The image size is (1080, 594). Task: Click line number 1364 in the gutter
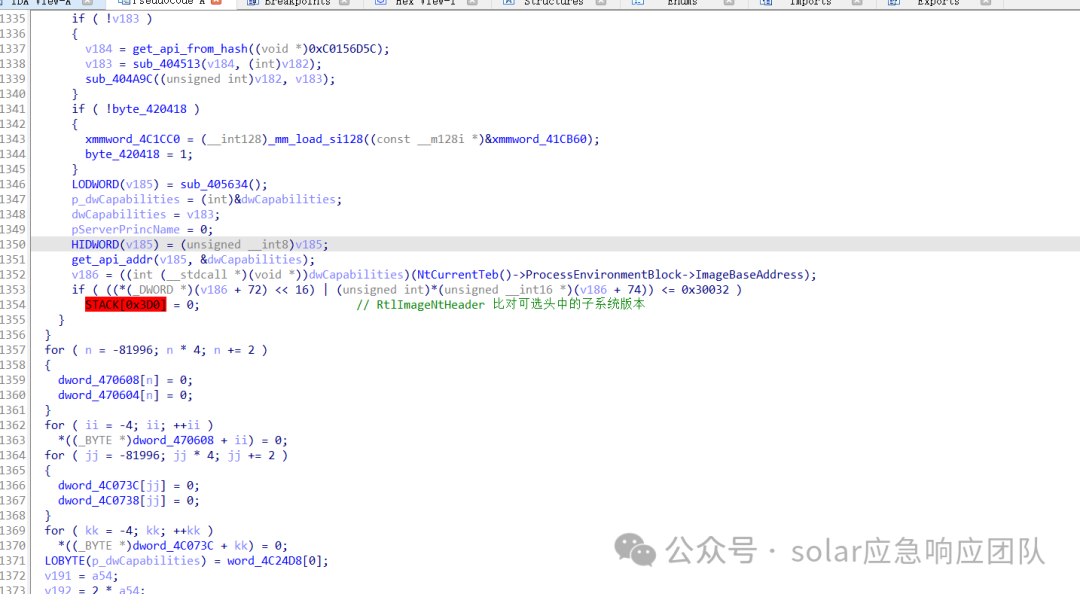pyautogui.click(x=13, y=455)
